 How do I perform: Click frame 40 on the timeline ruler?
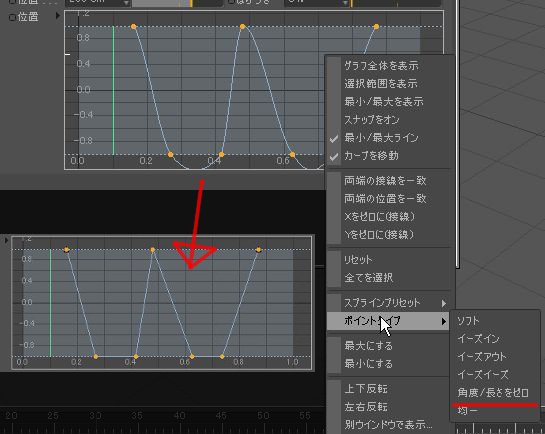point(180,416)
